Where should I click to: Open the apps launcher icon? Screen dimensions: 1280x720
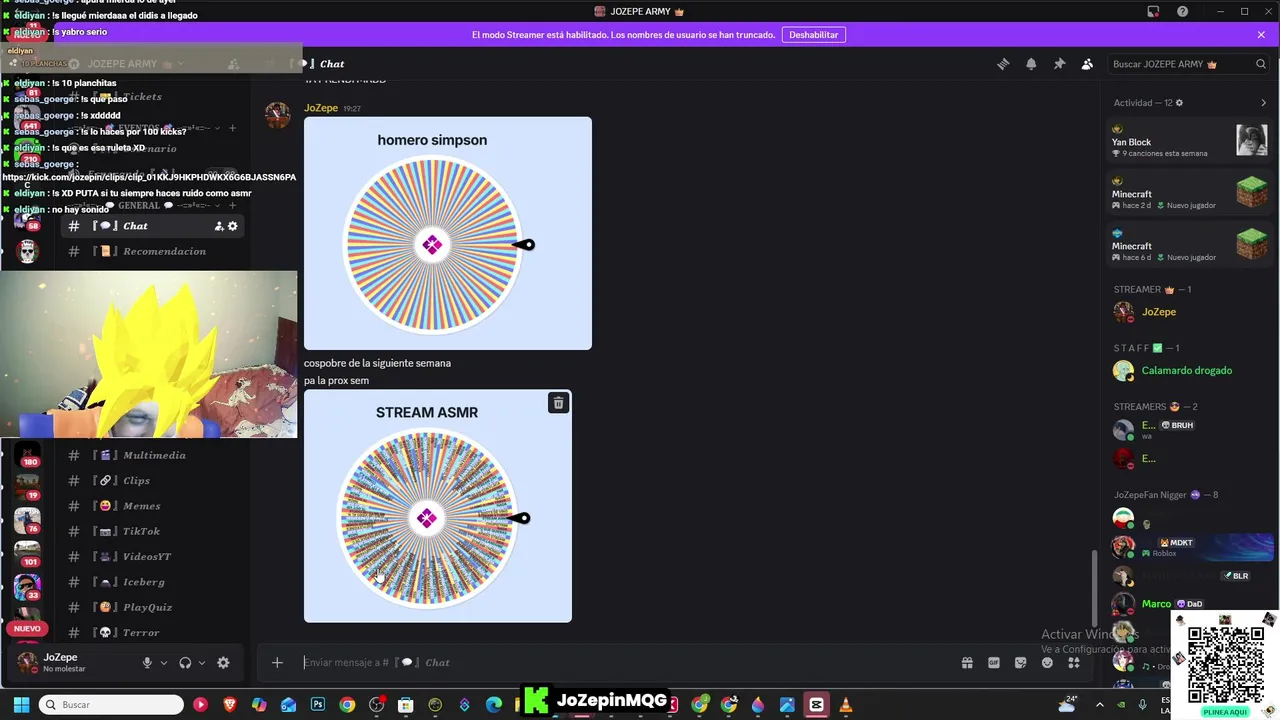pos(1074,662)
